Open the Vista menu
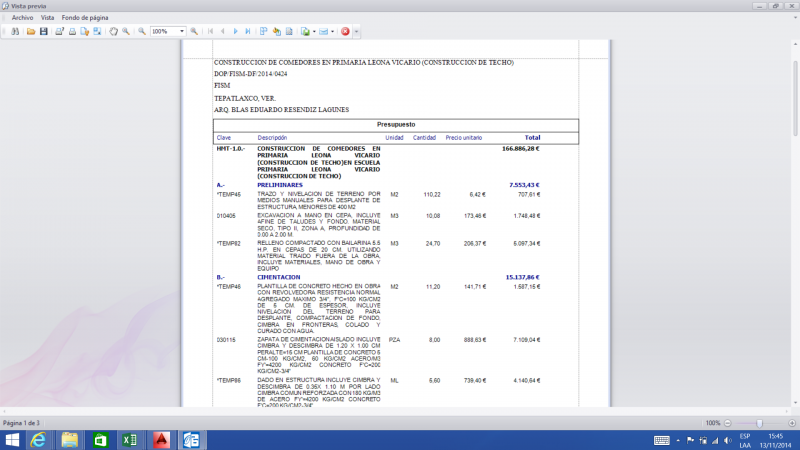This screenshot has height=450, width=800. tap(47, 18)
